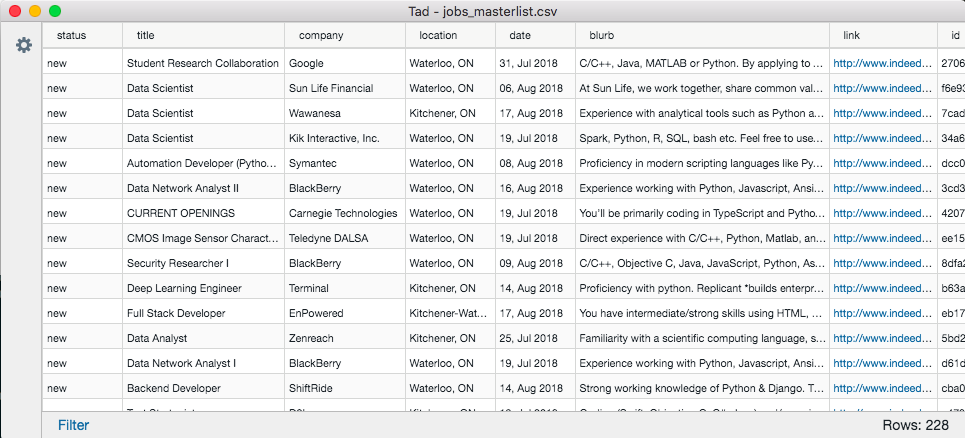Select the ShiftRide company cell

click(345, 388)
